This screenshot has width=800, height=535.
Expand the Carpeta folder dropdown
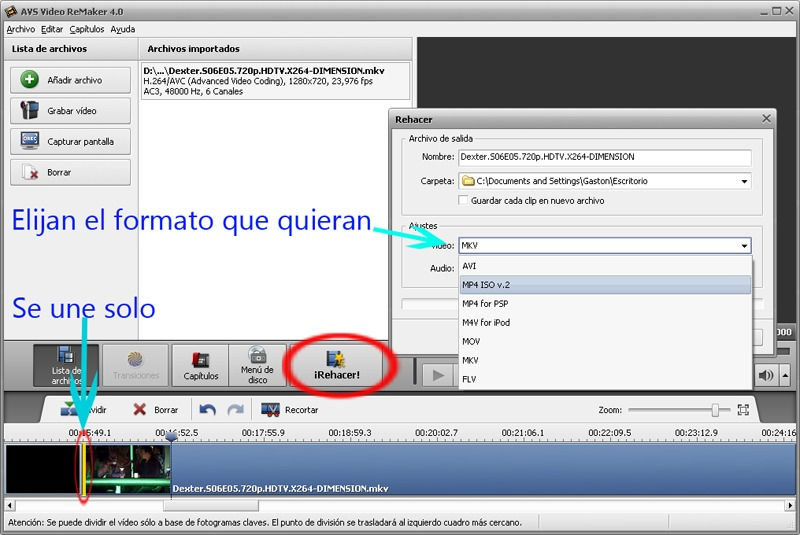744,181
